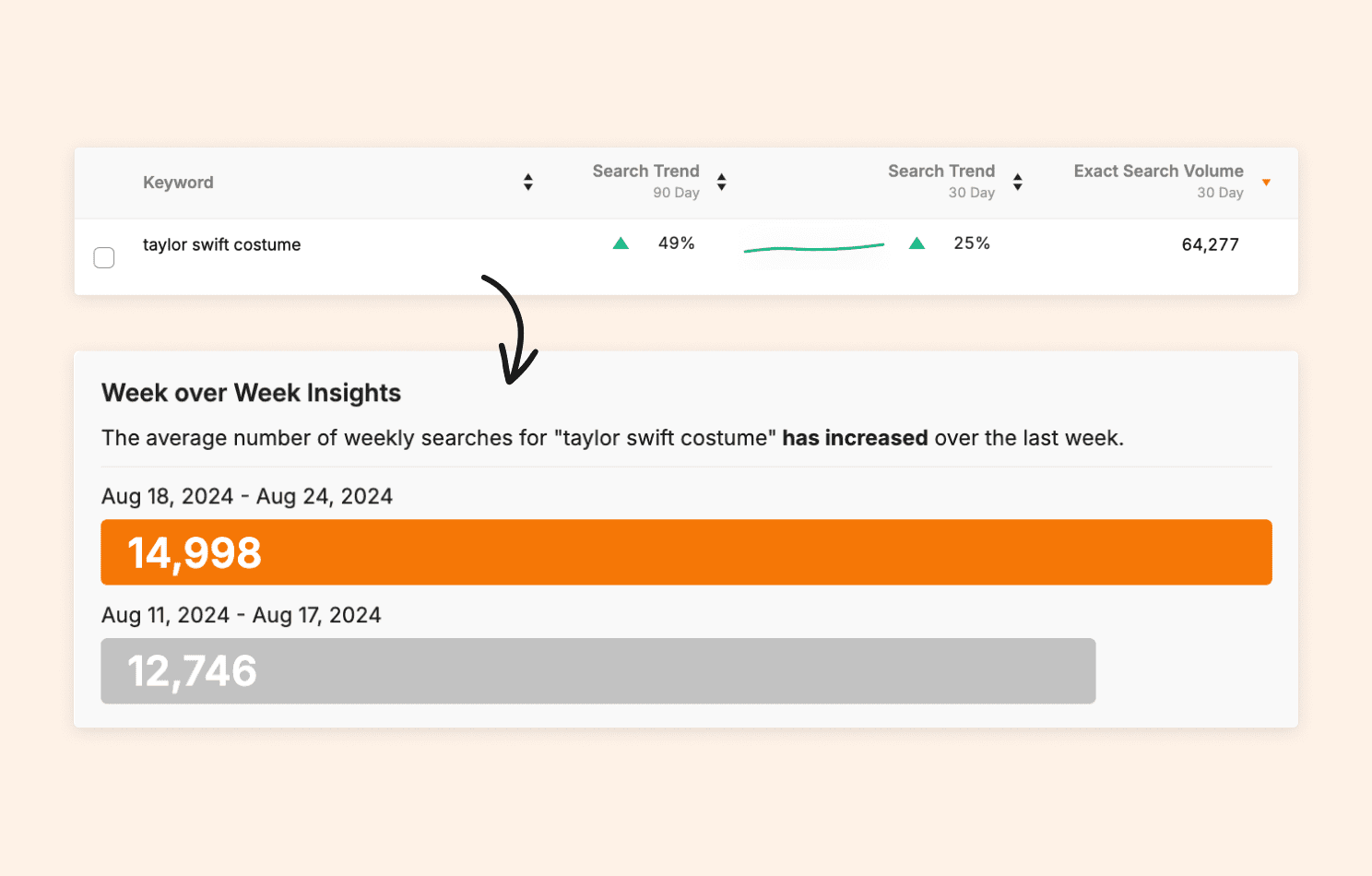Open the green trend sparkline
Screen dimensions: 1372x876
click(814, 246)
